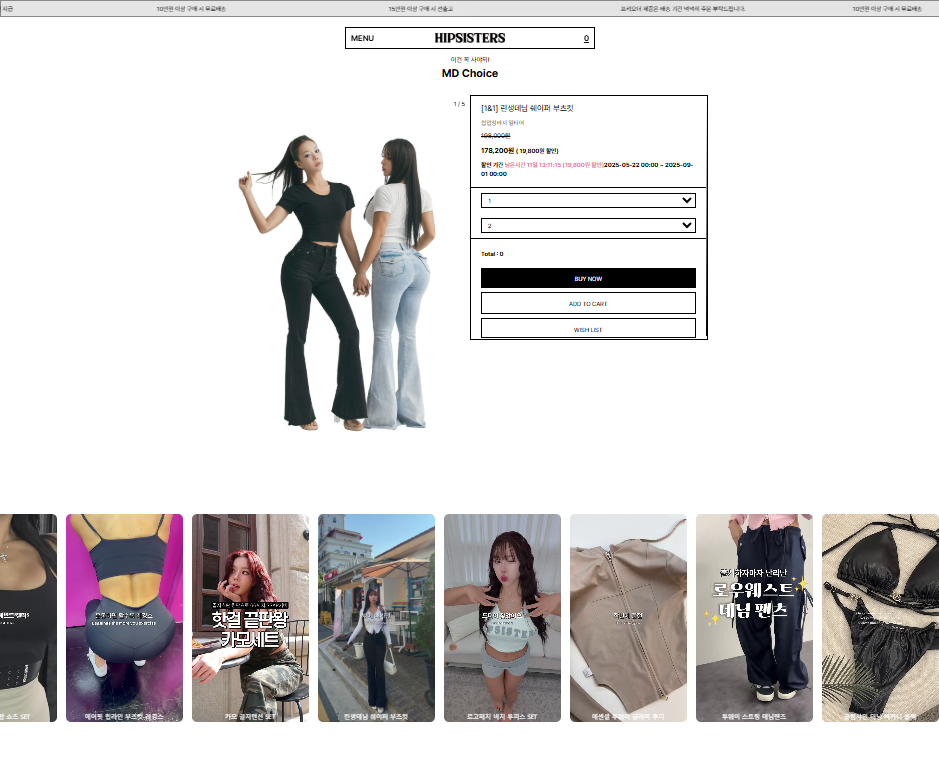
Task: Add item via WISH LIST button
Action: [588, 329]
